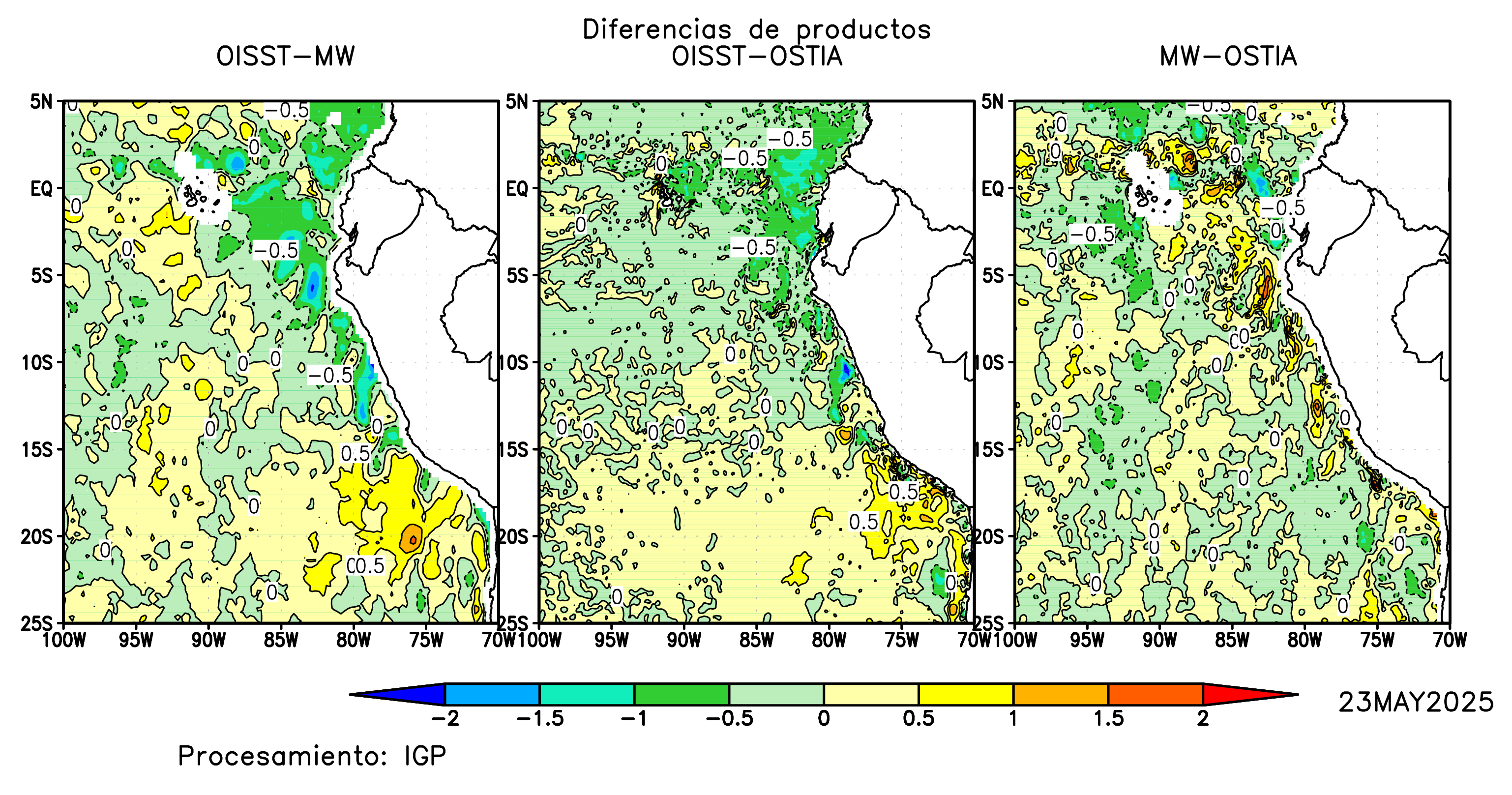The height and width of the screenshot is (795, 1512).
Task: Click the 75W longitude label under OISST-MW panel
Action: (x=427, y=640)
